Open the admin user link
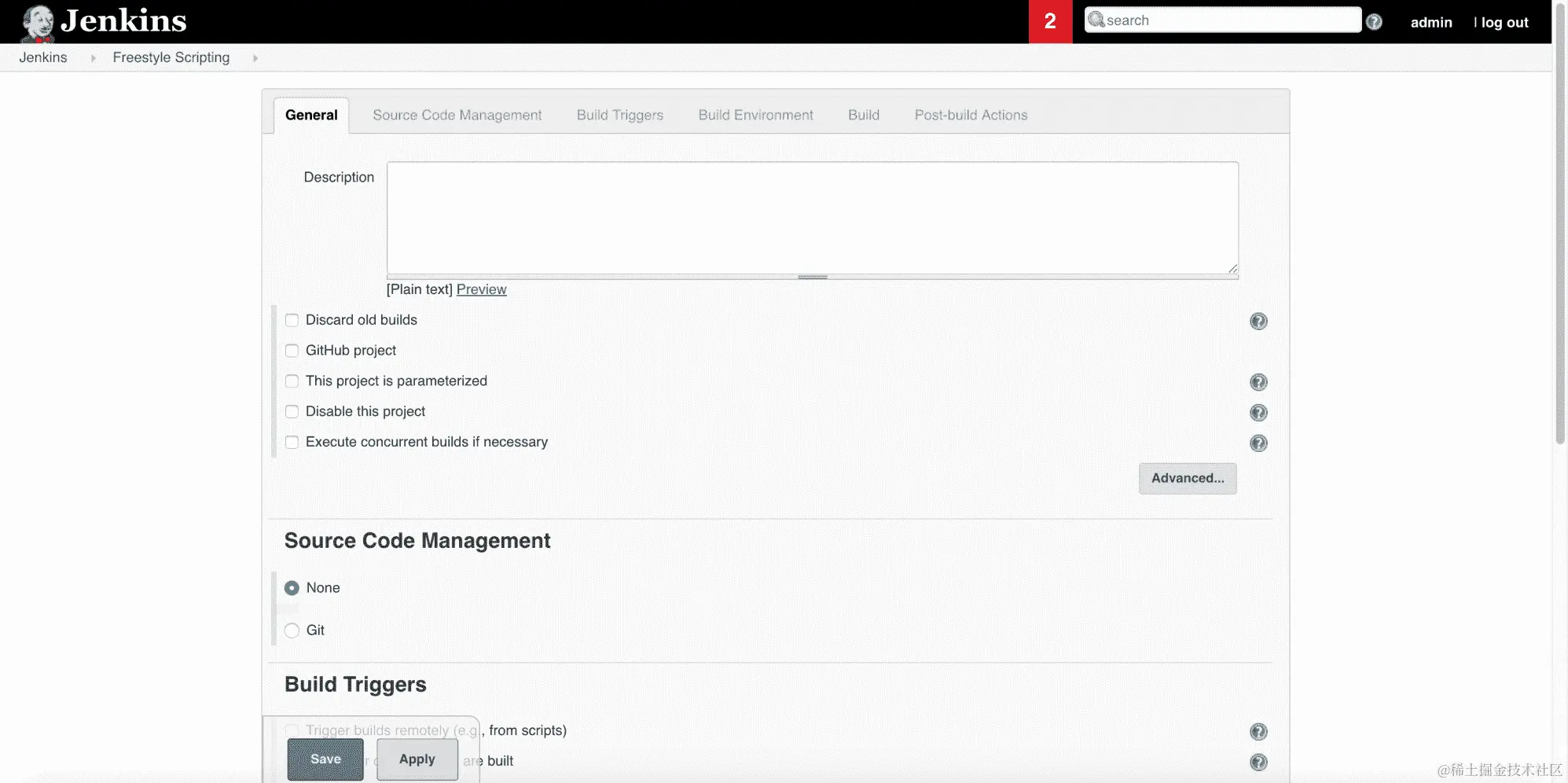 click(x=1431, y=23)
